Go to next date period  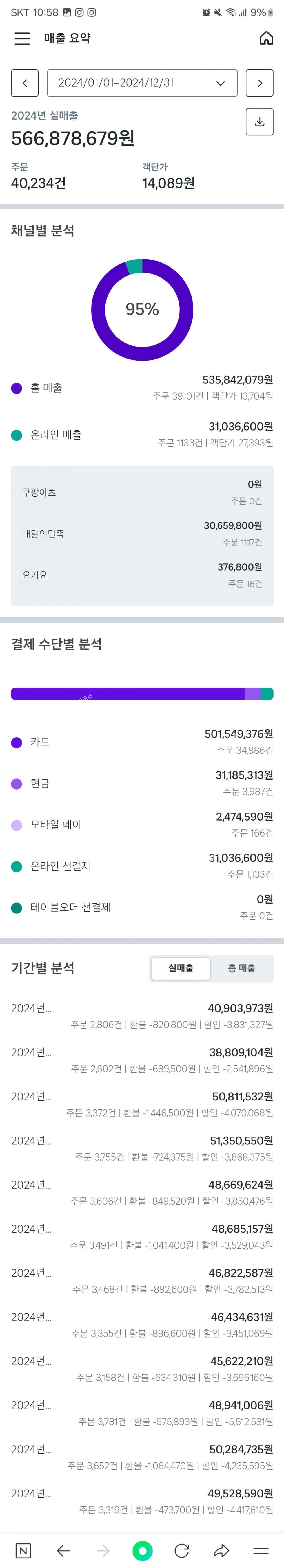[x=260, y=83]
